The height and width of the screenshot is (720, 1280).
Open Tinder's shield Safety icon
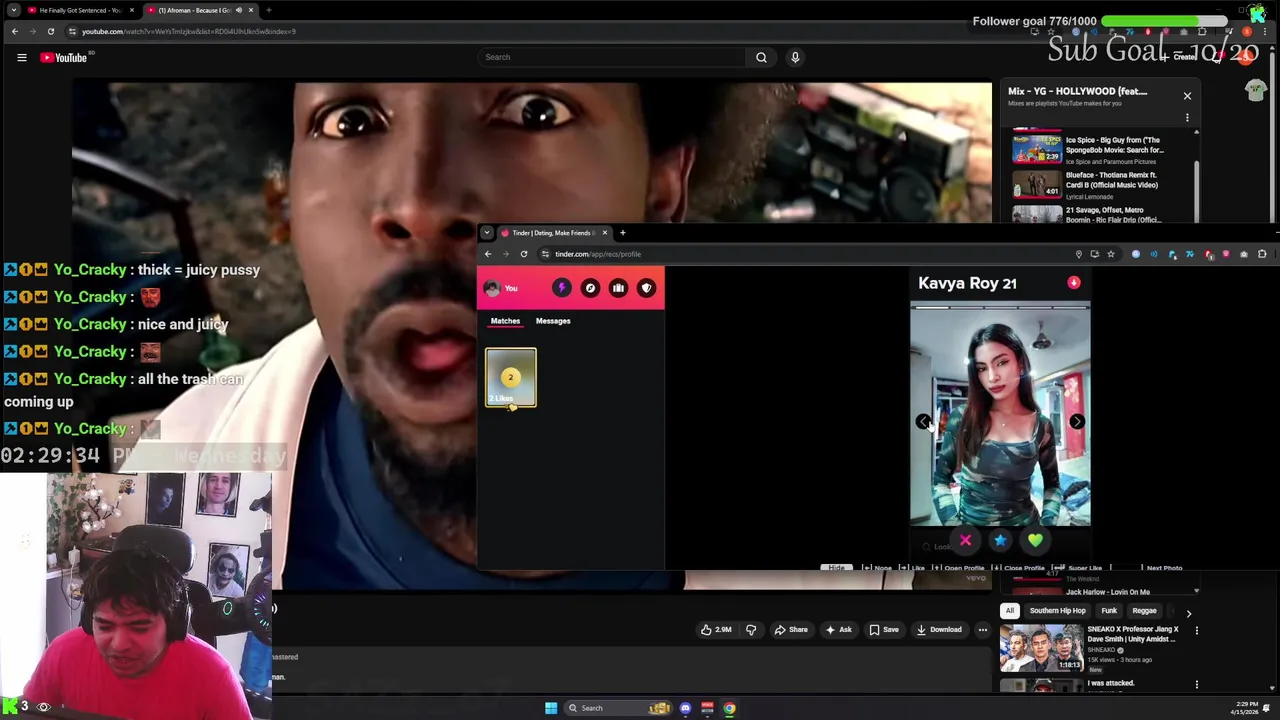647,288
